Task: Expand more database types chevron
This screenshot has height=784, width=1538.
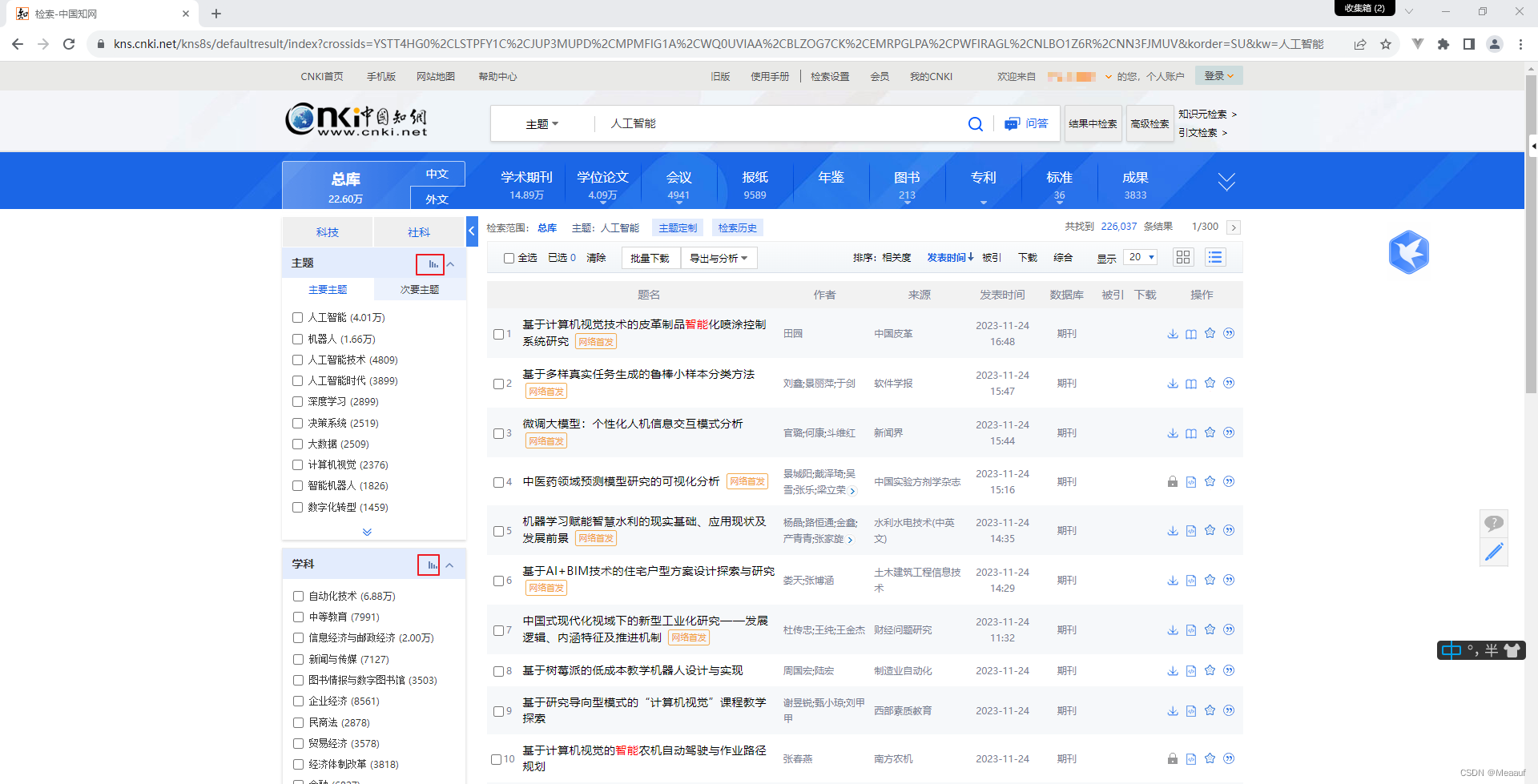Action: (1226, 182)
